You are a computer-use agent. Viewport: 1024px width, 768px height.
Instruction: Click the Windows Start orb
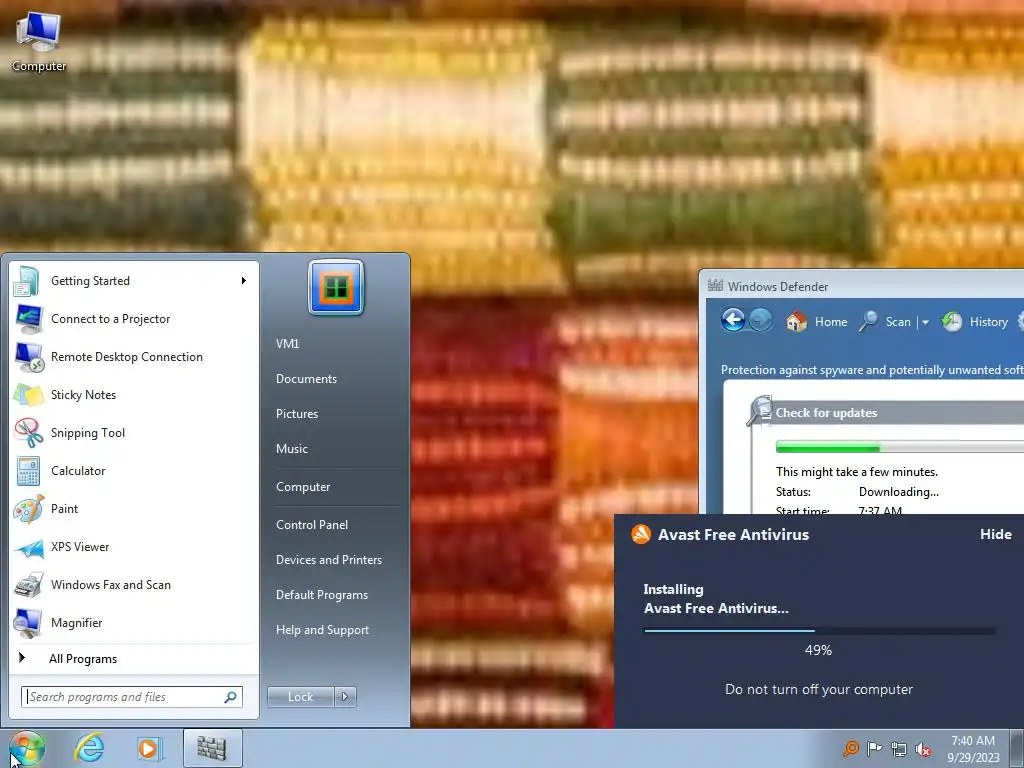point(26,748)
